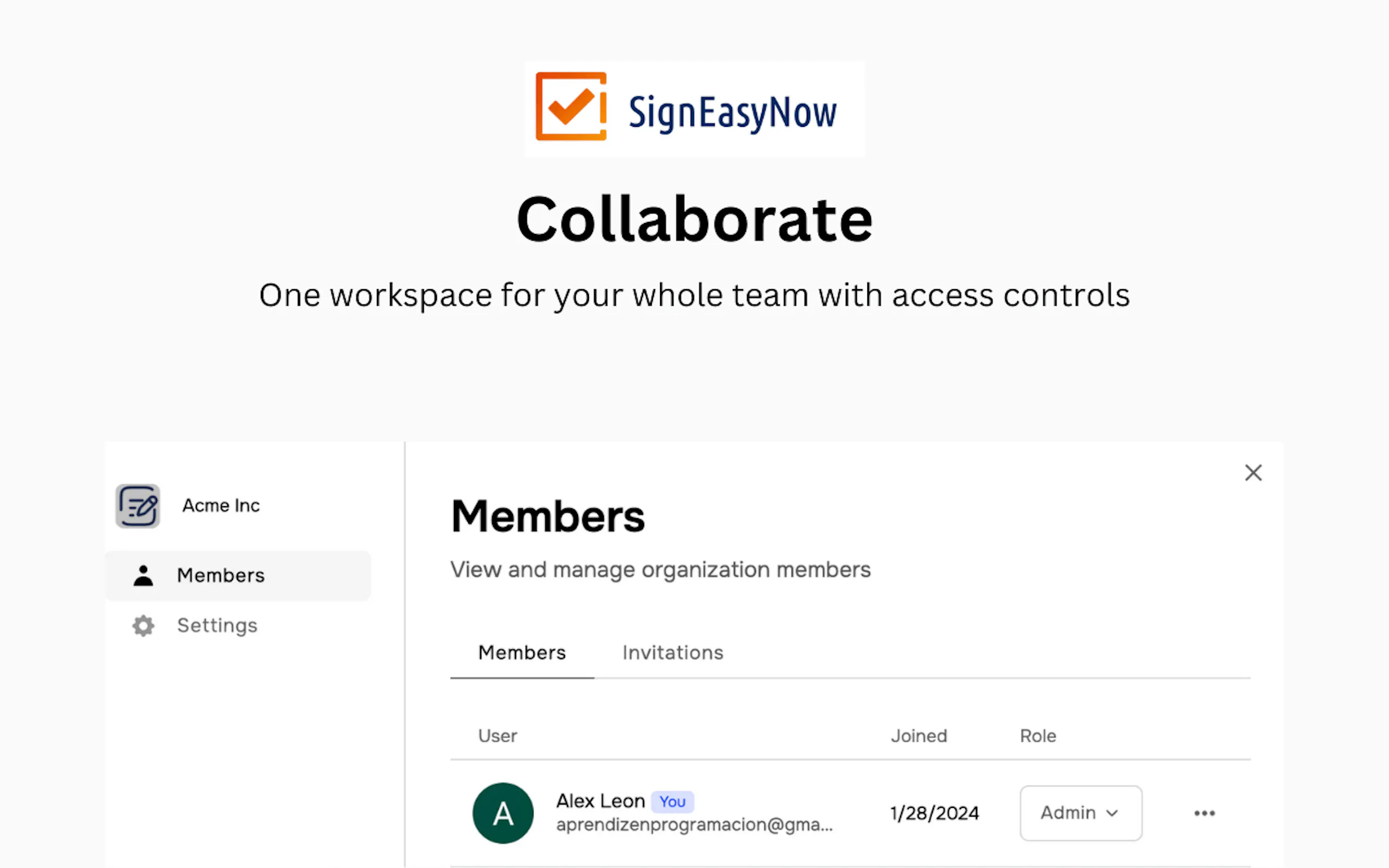
Task: Click the Alex Leon member name
Action: 600,801
